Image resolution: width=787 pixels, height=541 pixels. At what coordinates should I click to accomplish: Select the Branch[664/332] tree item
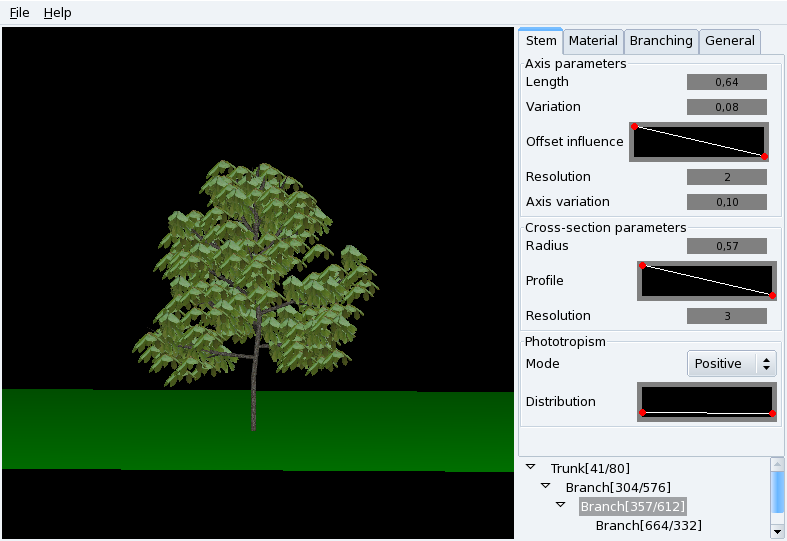(x=648, y=525)
